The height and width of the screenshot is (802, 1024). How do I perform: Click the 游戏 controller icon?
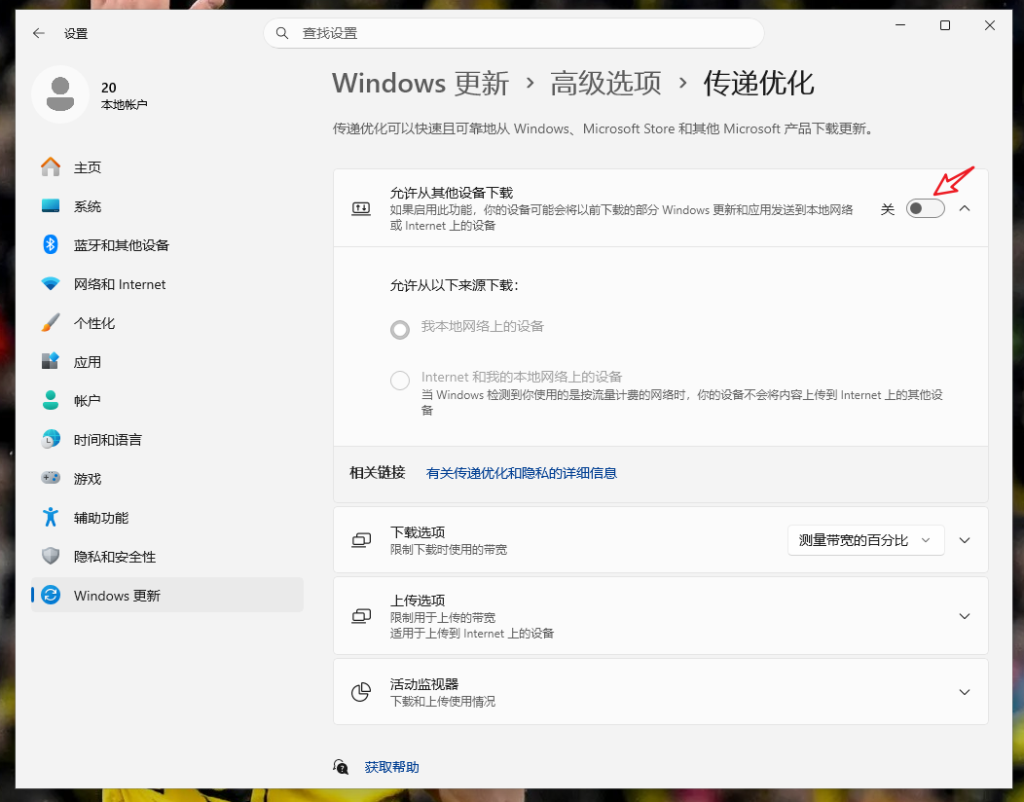coord(50,478)
